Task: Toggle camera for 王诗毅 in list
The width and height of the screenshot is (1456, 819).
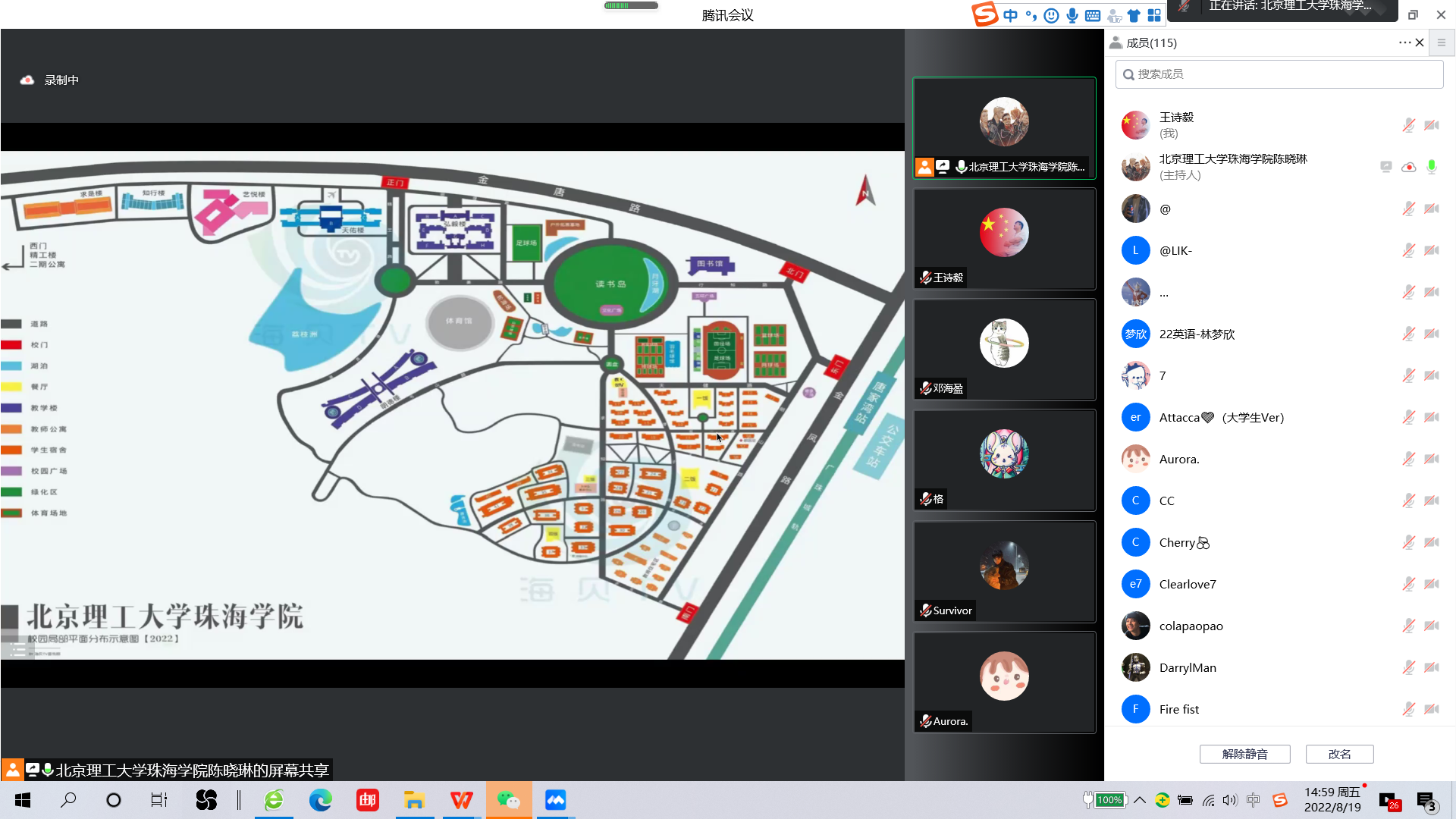Action: point(1432,125)
